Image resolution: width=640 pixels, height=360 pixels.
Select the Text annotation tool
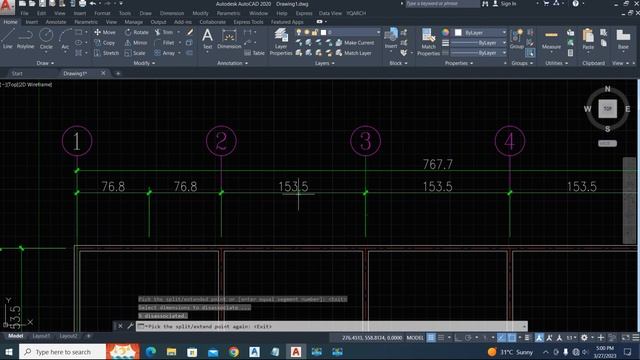(x=207, y=39)
